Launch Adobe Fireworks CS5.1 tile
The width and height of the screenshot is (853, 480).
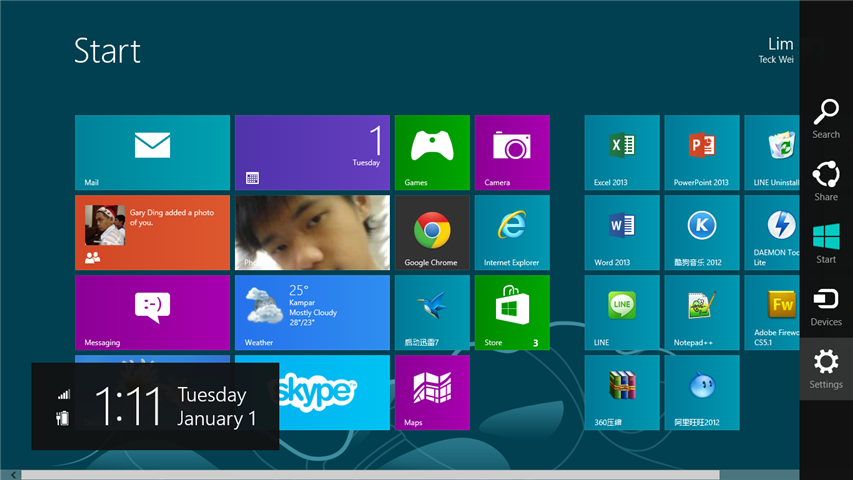pyautogui.click(x=772, y=312)
